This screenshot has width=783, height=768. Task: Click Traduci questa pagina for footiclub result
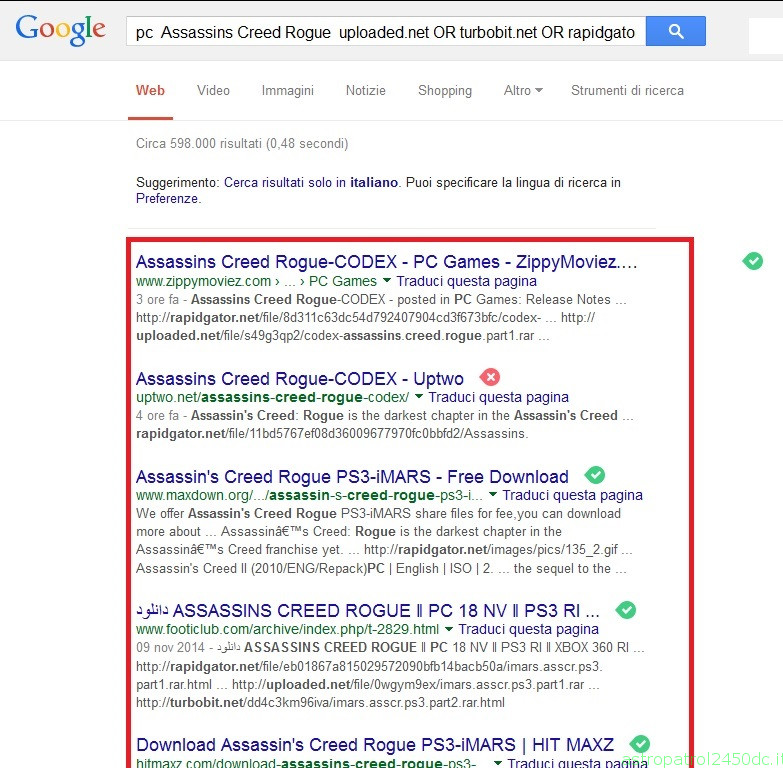(x=528, y=629)
